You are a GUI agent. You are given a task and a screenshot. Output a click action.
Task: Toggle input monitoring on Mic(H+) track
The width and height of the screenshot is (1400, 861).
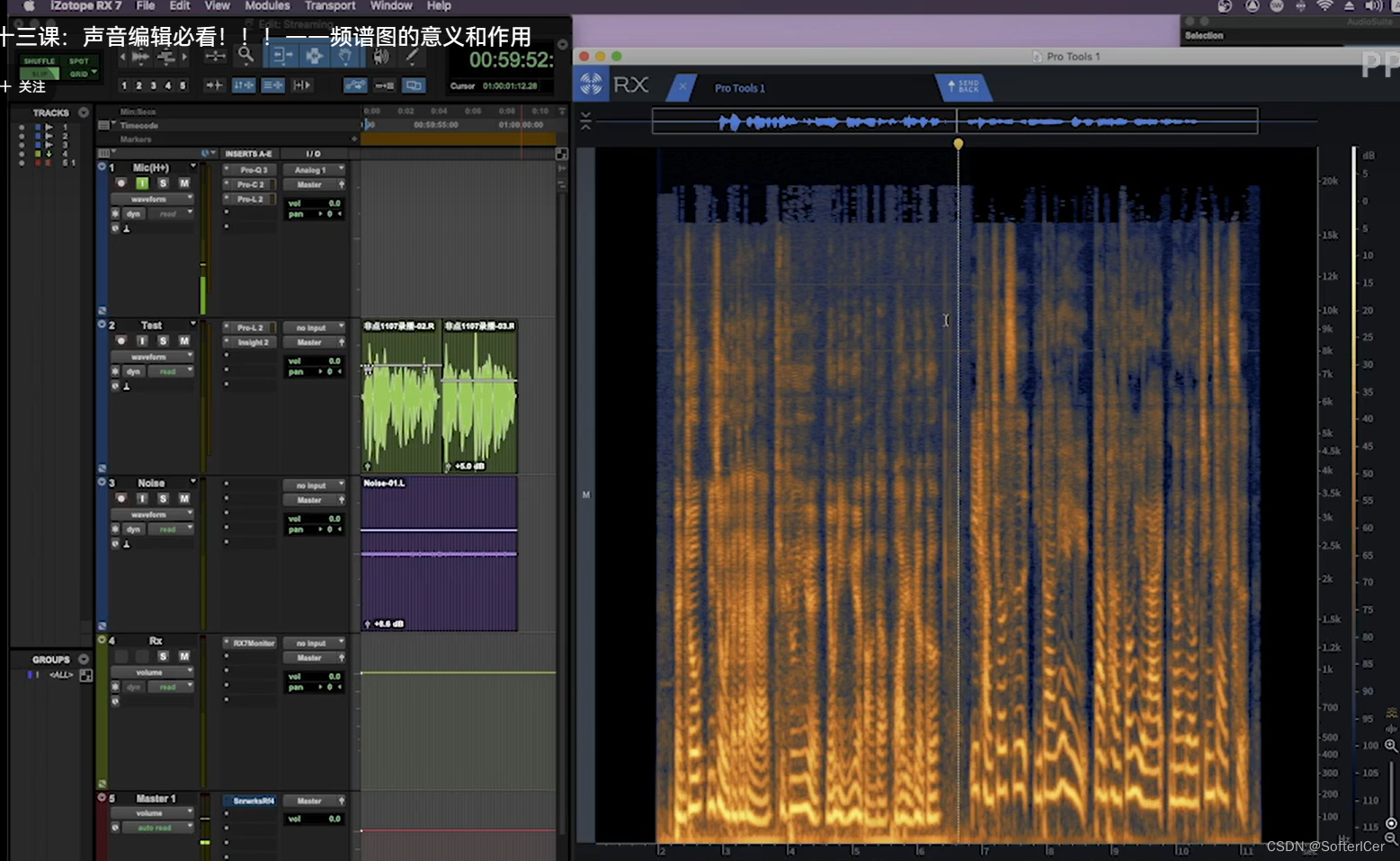141,183
